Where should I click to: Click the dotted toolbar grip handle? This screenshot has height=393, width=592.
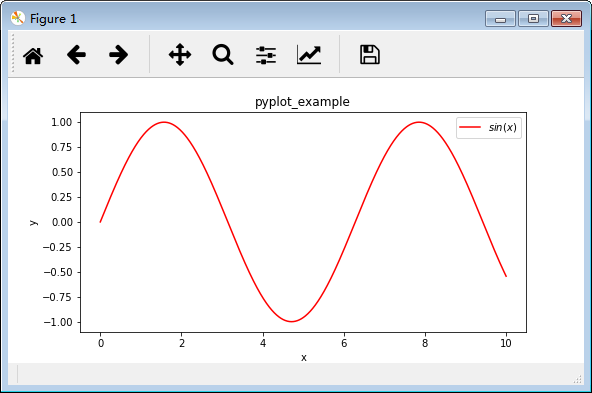point(12,53)
